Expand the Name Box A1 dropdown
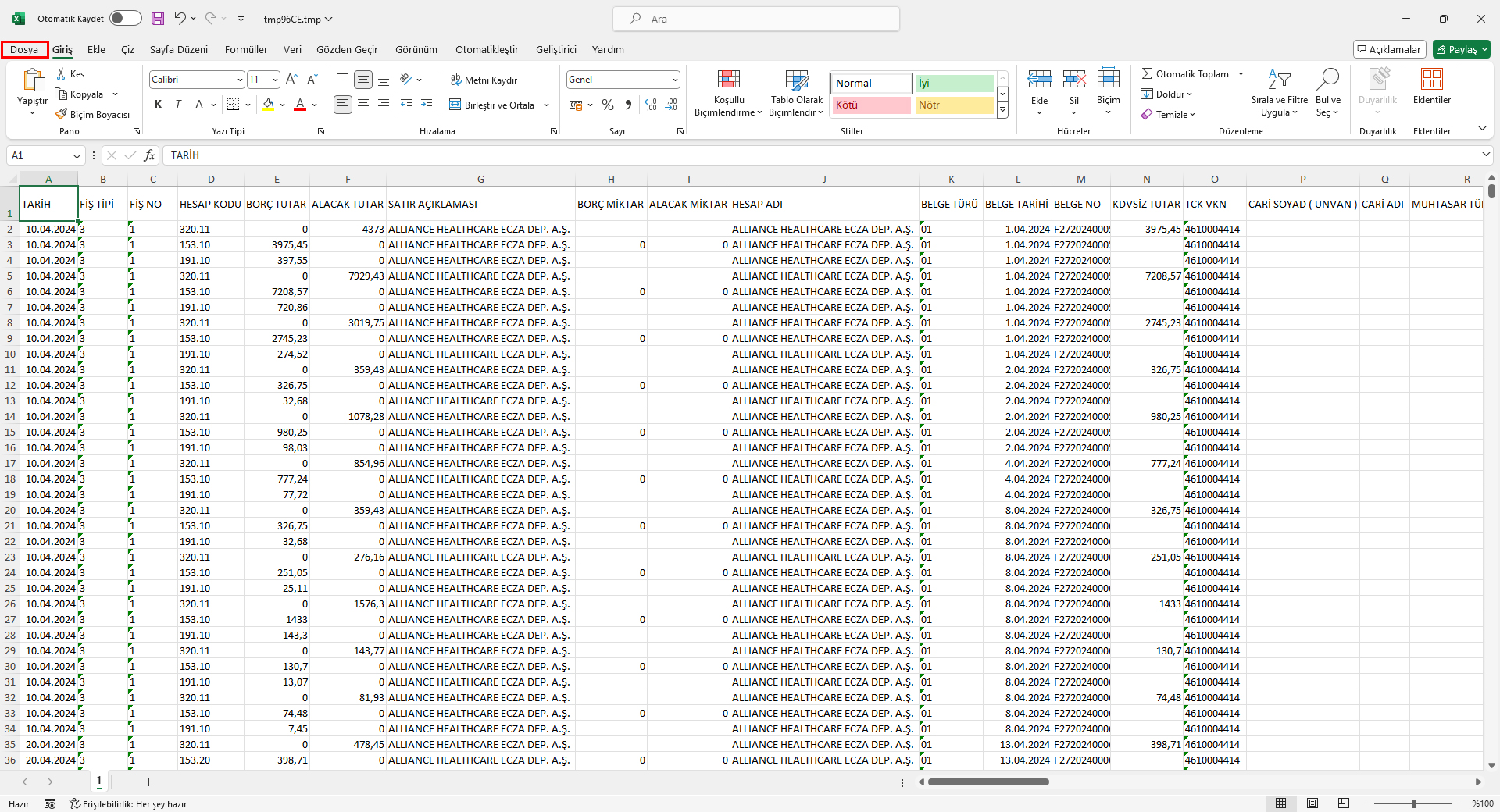Screen dimensions: 1500x812 point(76,155)
